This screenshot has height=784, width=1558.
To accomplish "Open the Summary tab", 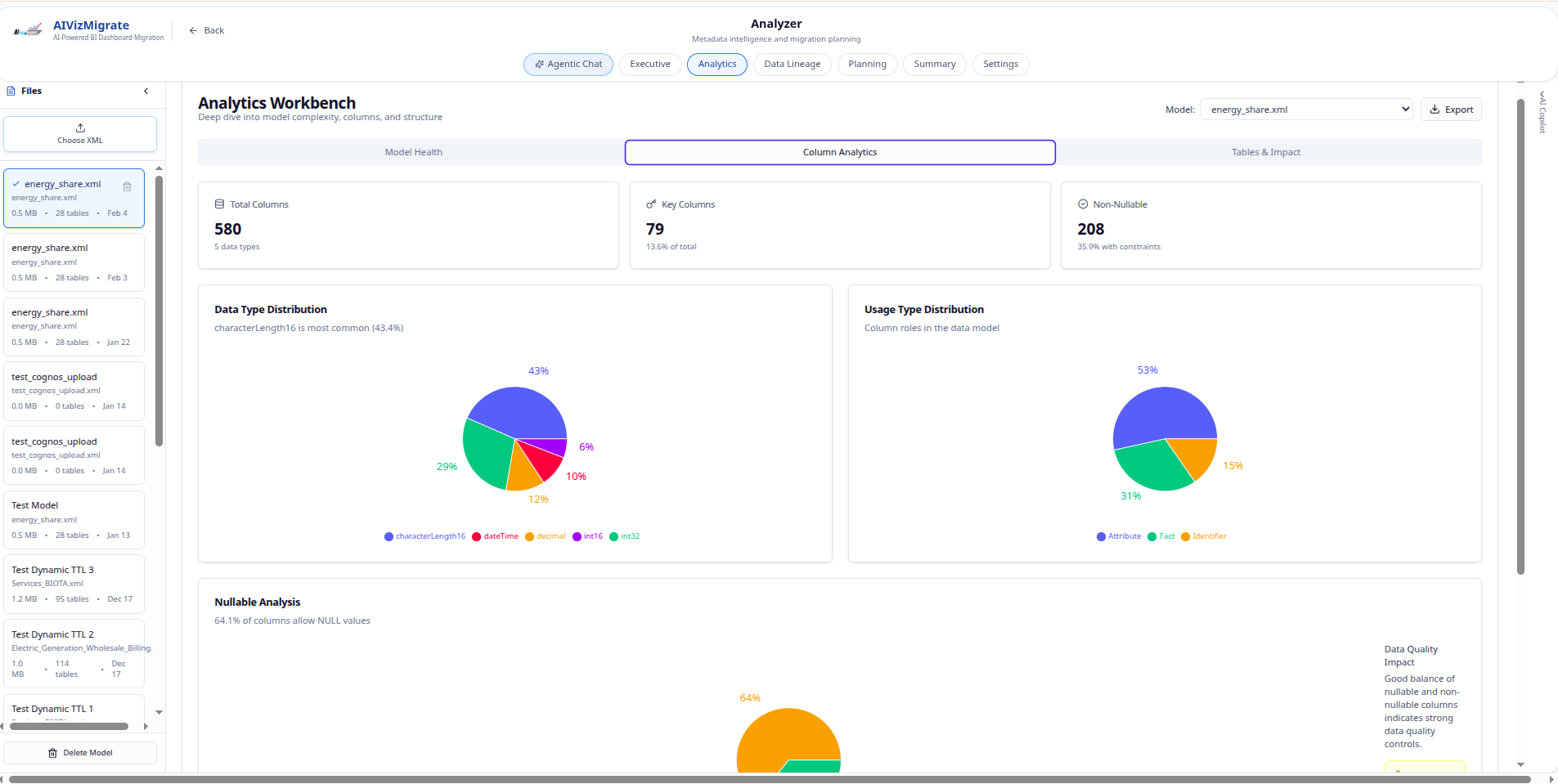I will point(935,65).
